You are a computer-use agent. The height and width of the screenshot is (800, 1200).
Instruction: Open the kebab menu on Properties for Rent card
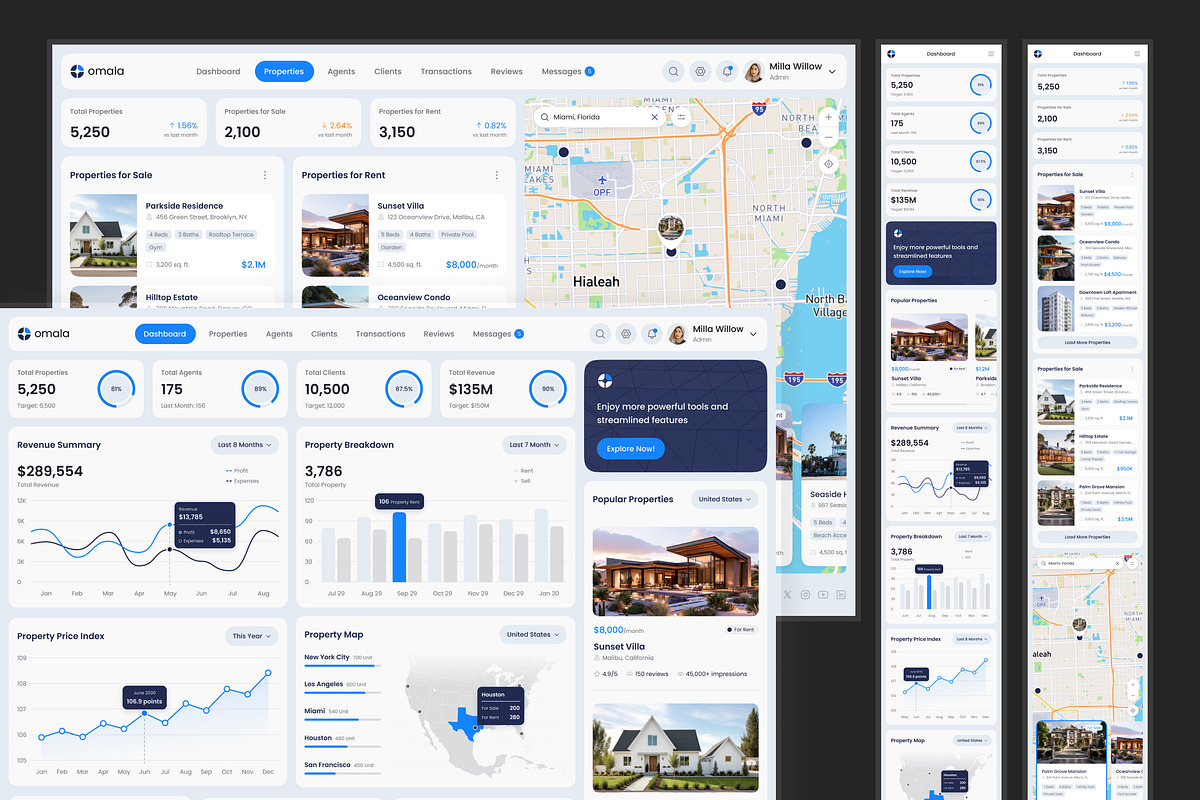497,175
